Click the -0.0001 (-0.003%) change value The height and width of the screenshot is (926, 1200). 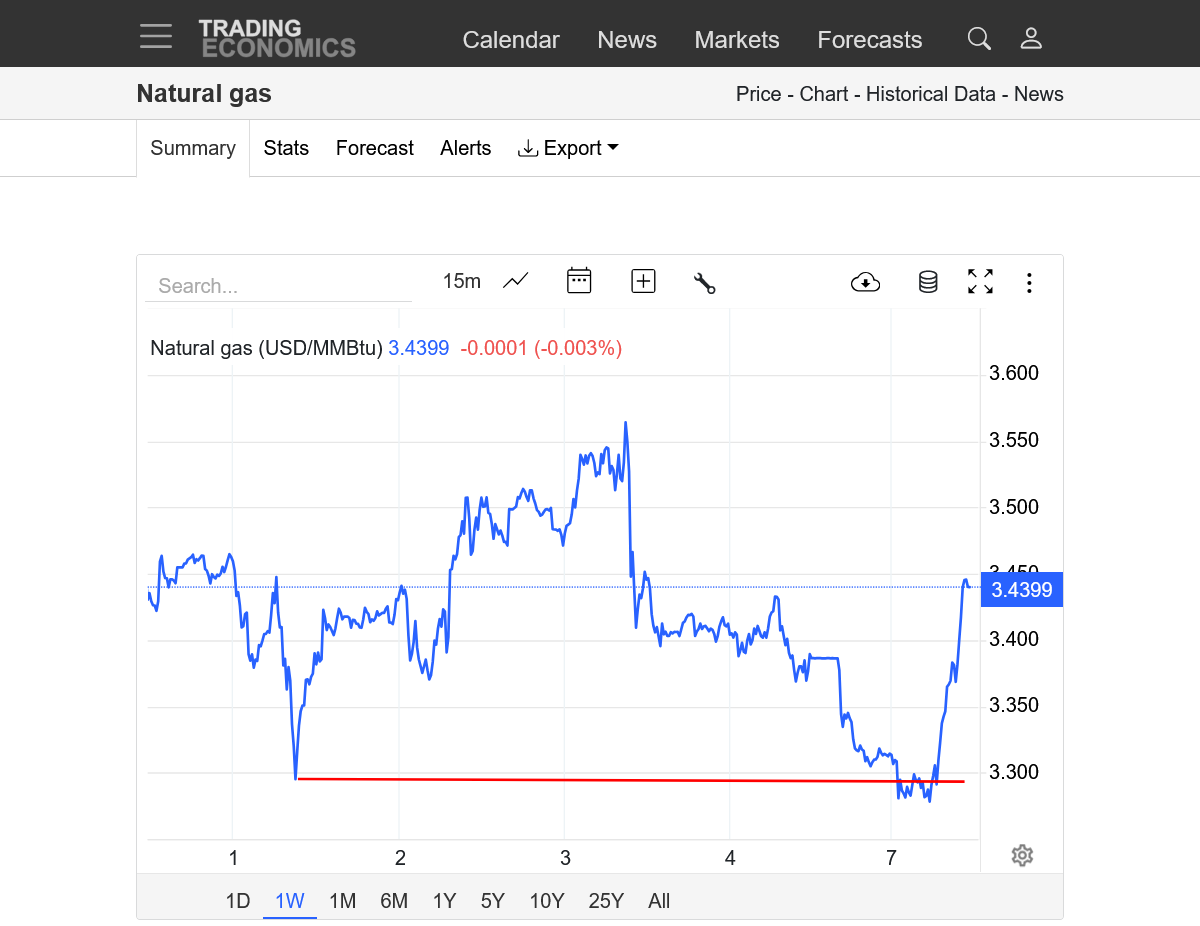coord(541,348)
